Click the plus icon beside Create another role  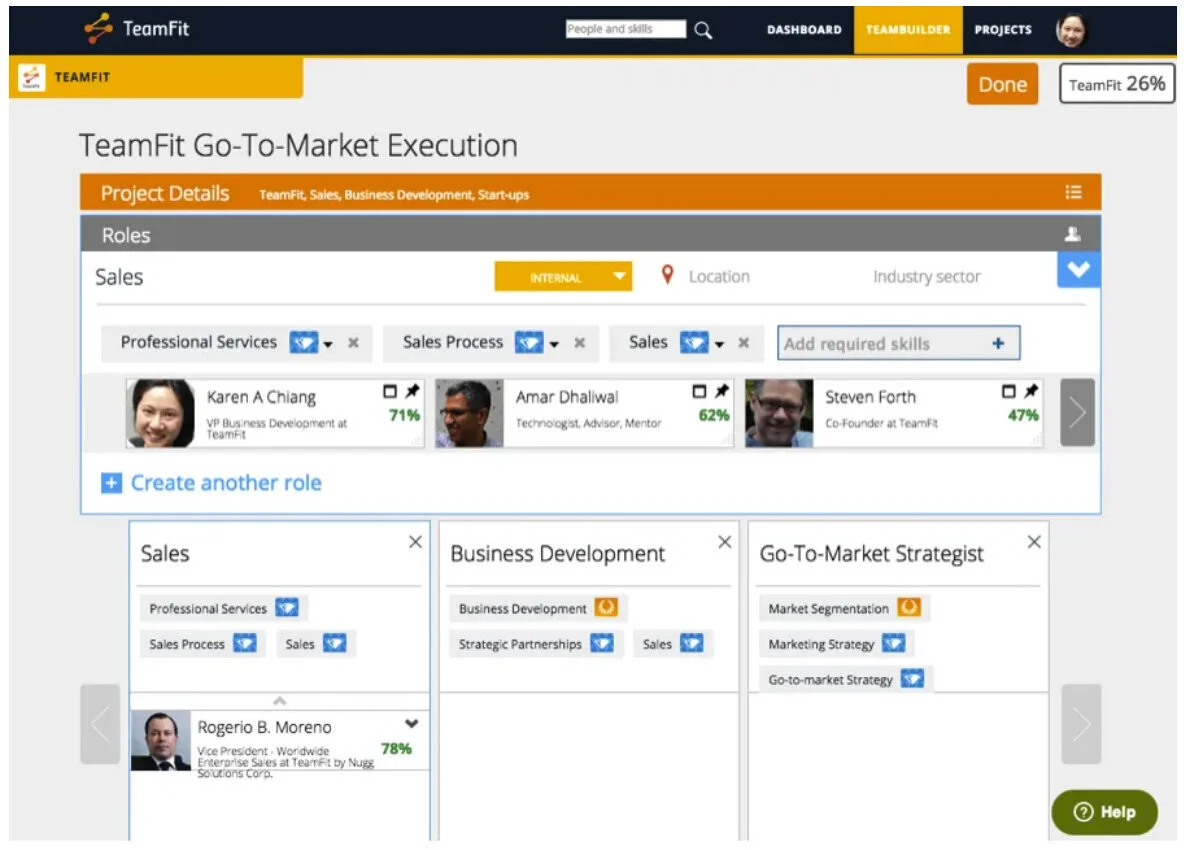pyautogui.click(x=111, y=483)
